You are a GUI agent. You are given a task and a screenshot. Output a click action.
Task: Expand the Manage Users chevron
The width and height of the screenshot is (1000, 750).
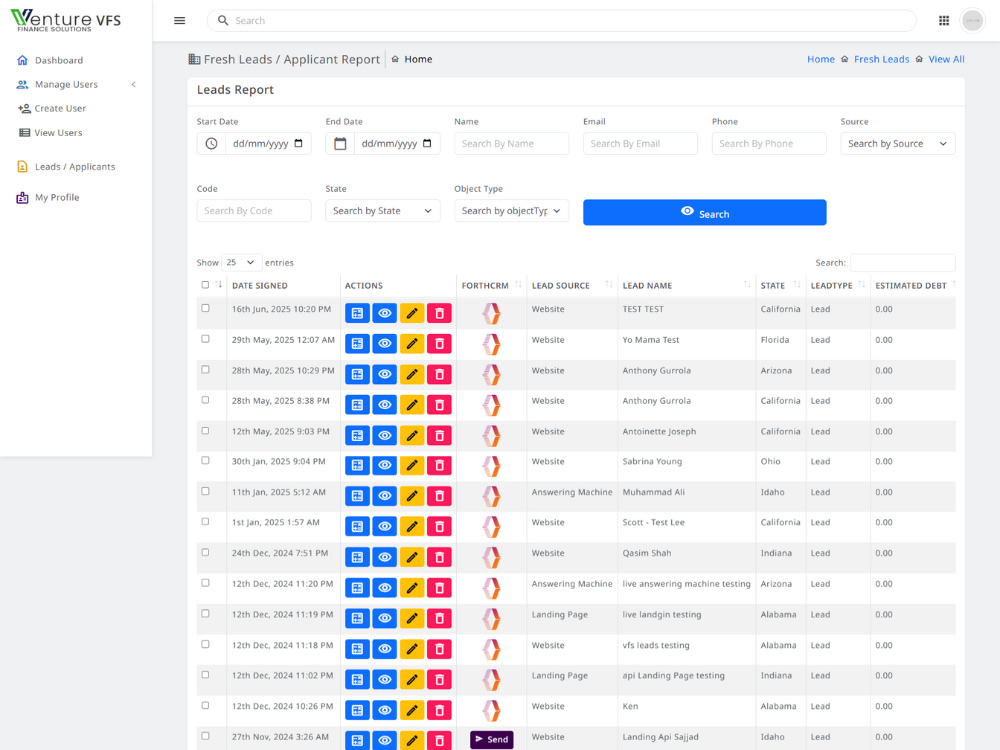[133, 84]
